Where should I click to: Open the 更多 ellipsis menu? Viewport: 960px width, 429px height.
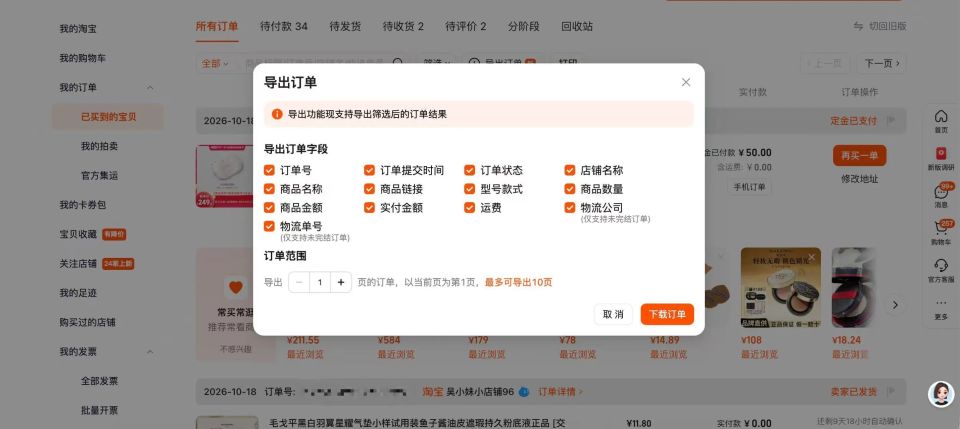click(941, 308)
